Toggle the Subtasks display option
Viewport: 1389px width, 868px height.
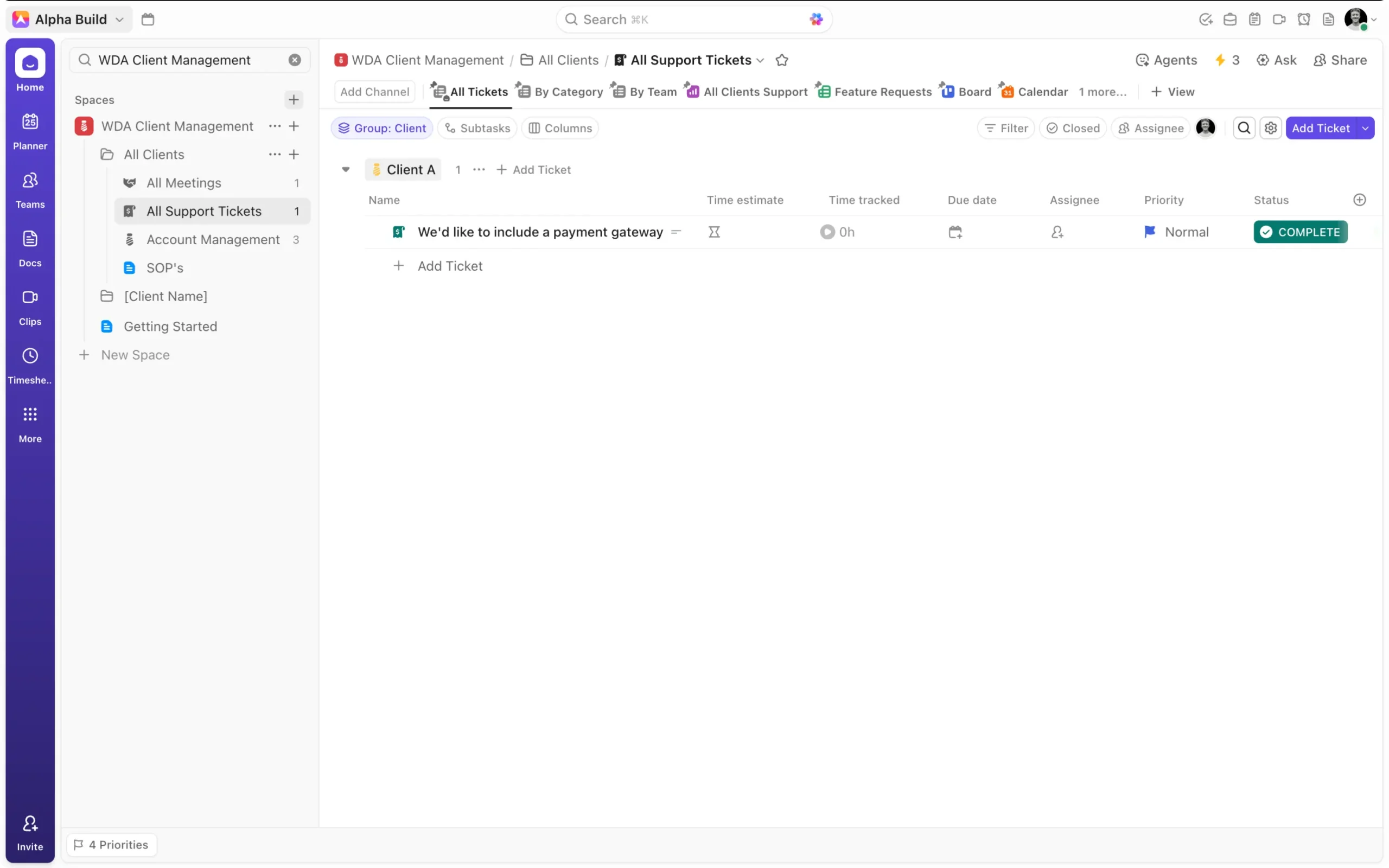pos(477,128)
